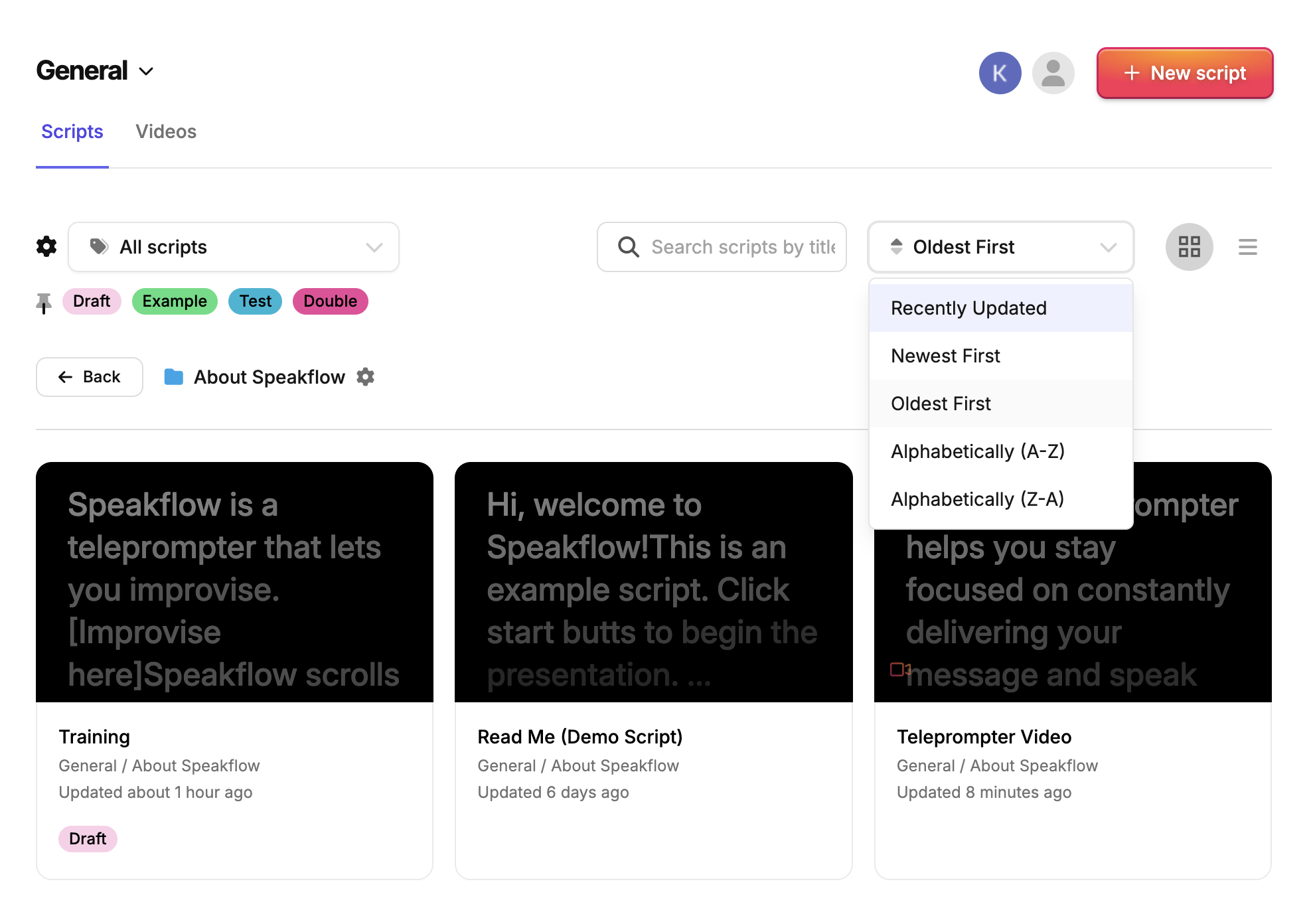Switch to list view
1313x924 pixels.
click(x=1247, y=247)
